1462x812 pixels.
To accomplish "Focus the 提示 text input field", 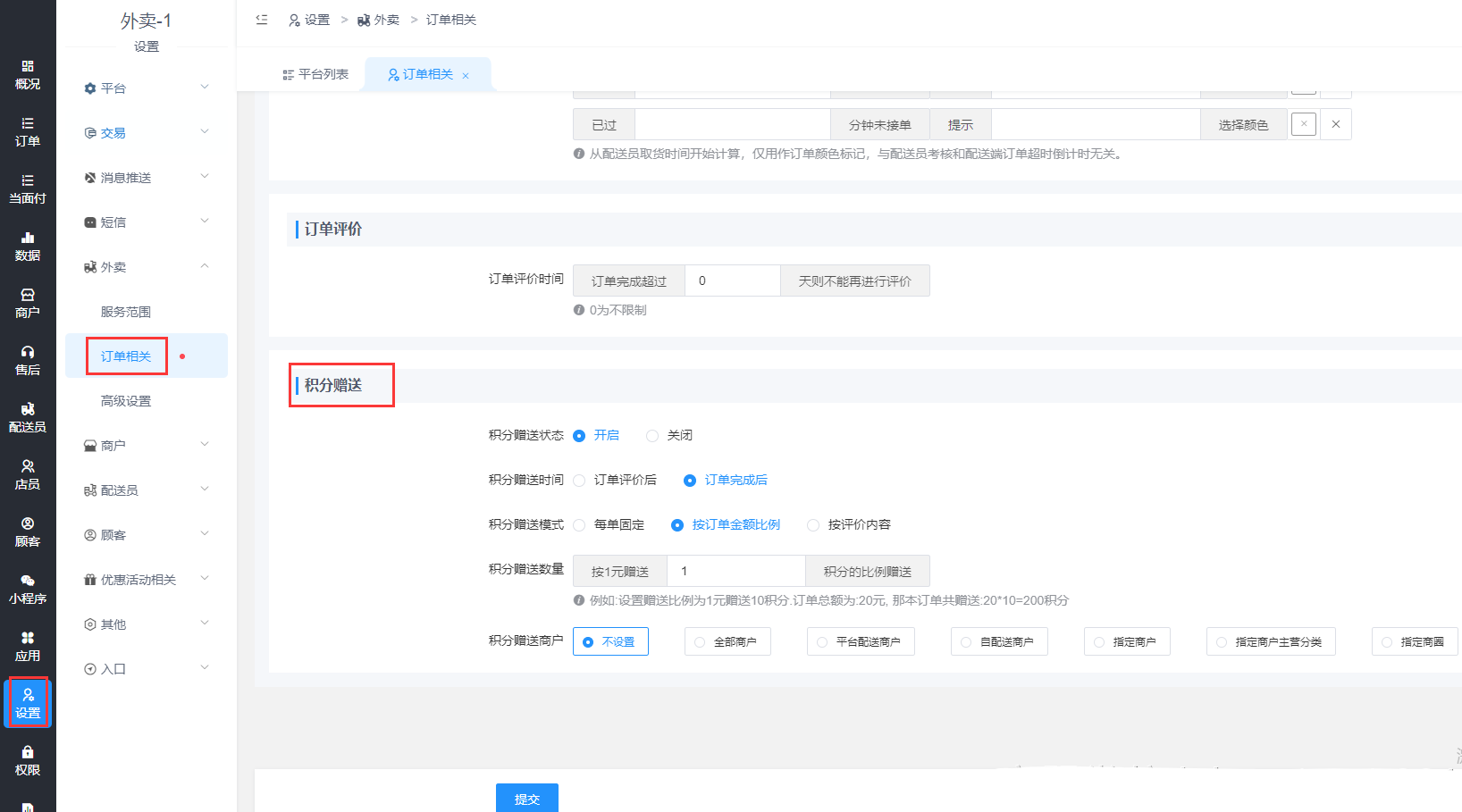I will (1096, 124).
